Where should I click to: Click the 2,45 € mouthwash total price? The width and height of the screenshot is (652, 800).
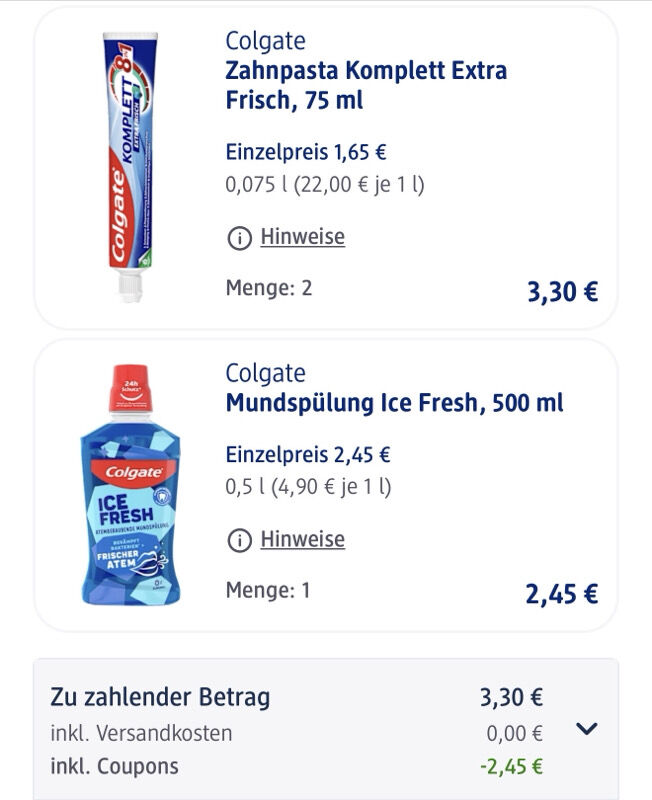point(562,593)
